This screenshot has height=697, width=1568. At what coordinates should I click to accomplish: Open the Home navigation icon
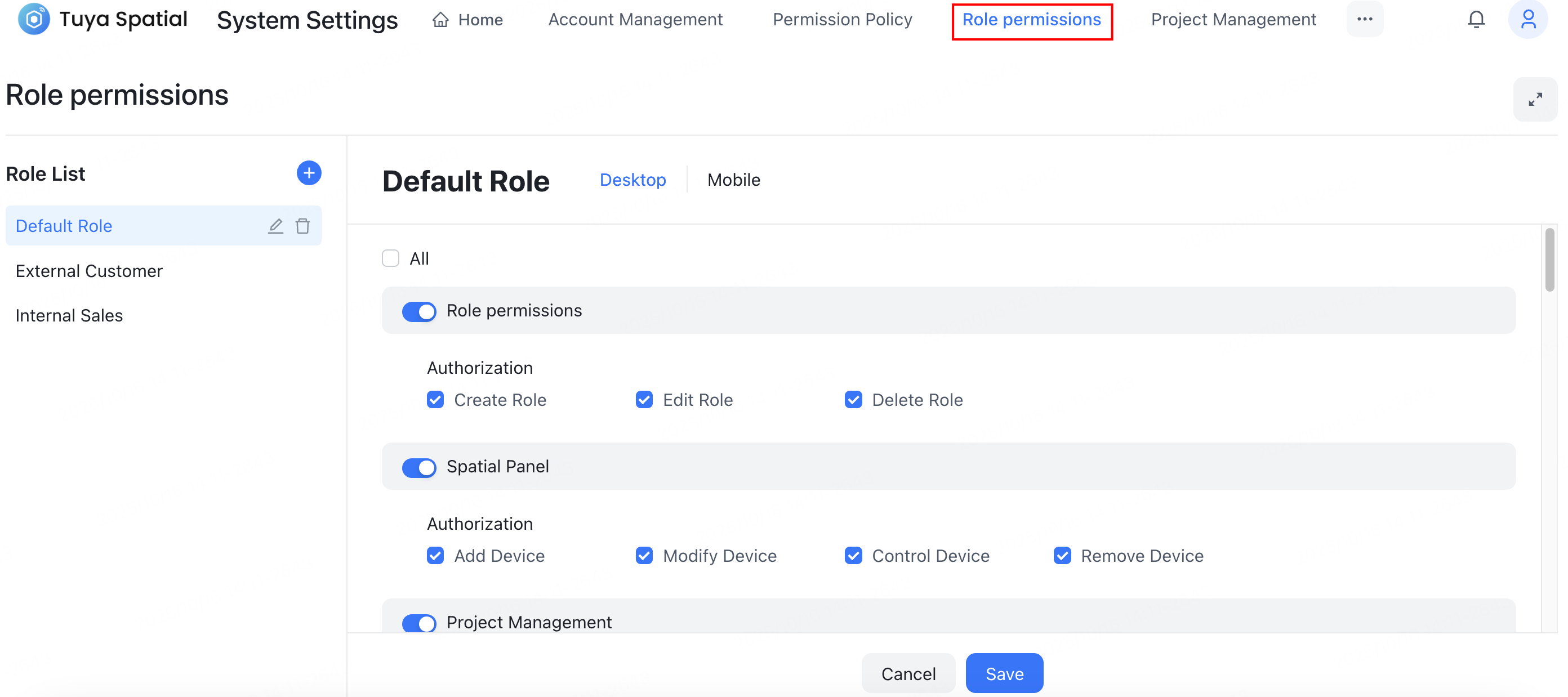coord(442,19)
